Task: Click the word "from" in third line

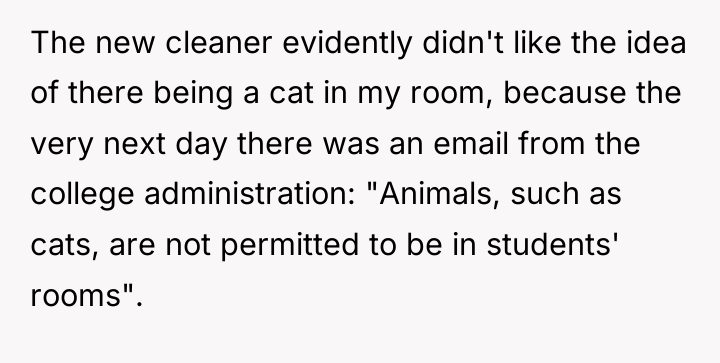Action: click(x=551, y=143)
